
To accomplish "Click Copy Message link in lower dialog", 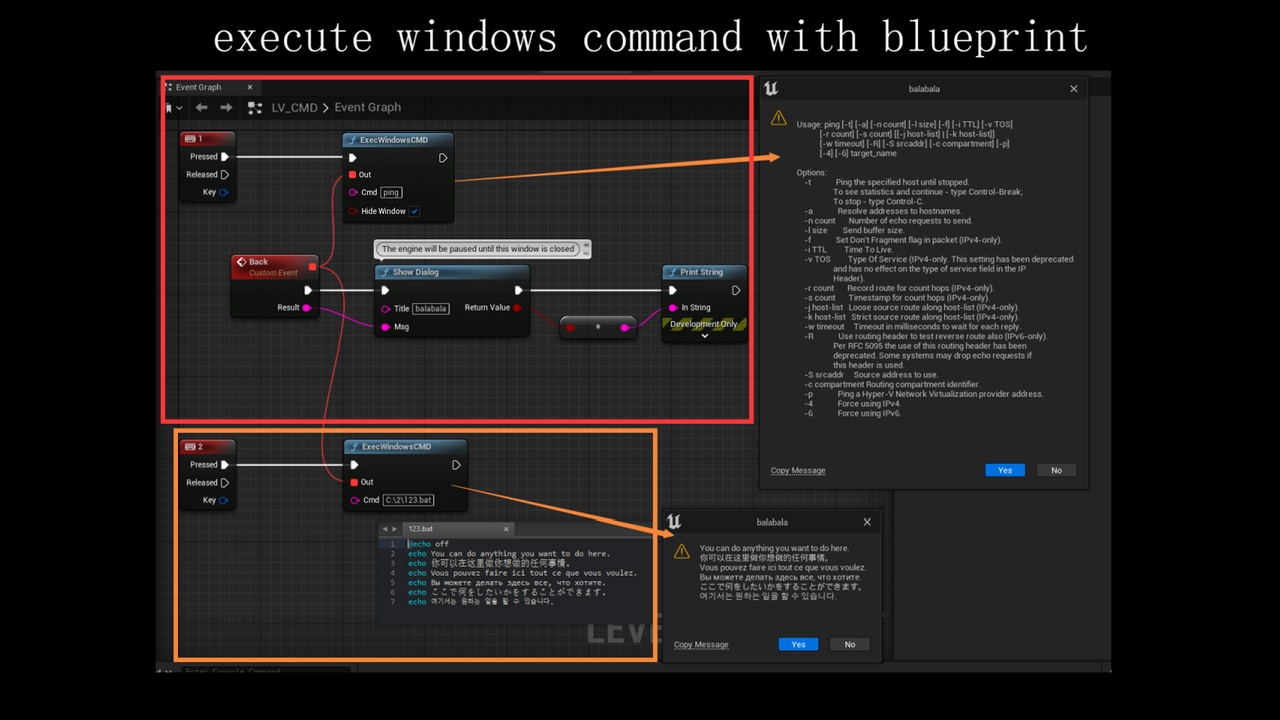I will tap(701, 645).
